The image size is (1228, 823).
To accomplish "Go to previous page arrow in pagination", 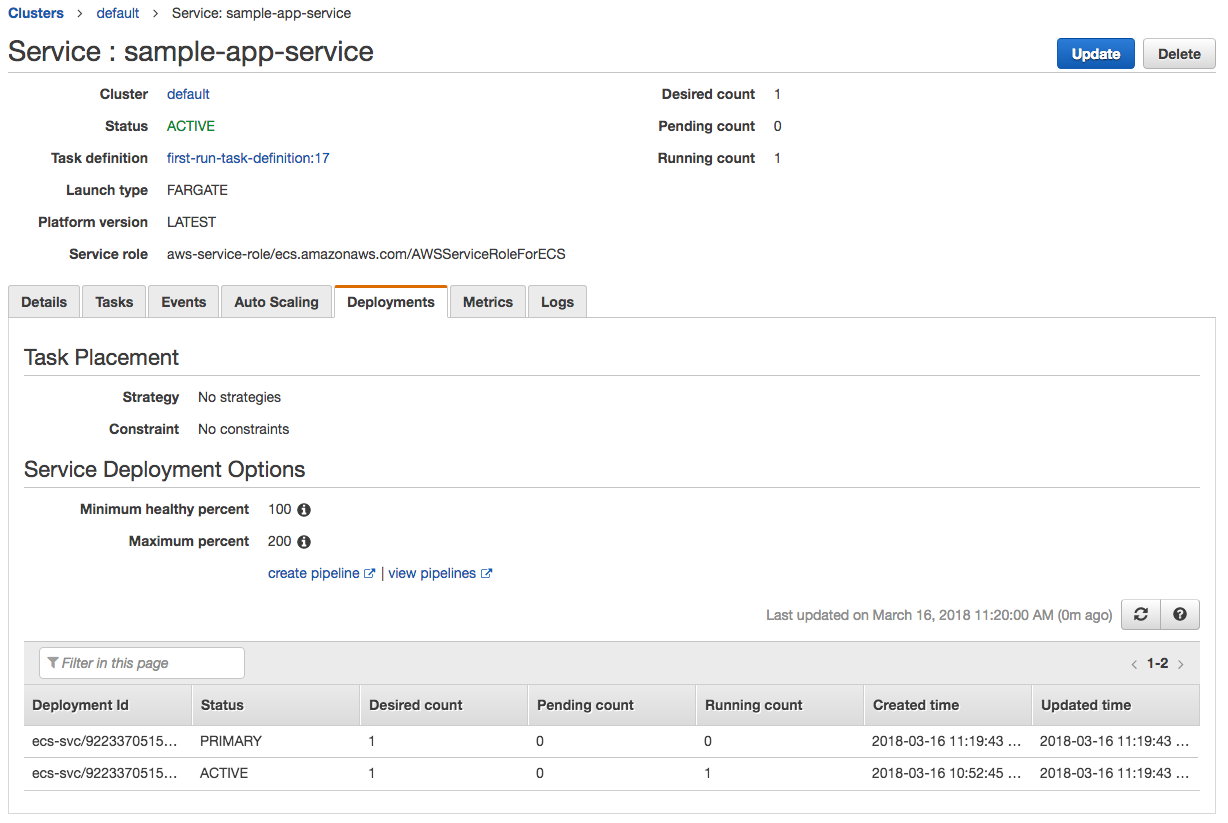I will 1134,664.
